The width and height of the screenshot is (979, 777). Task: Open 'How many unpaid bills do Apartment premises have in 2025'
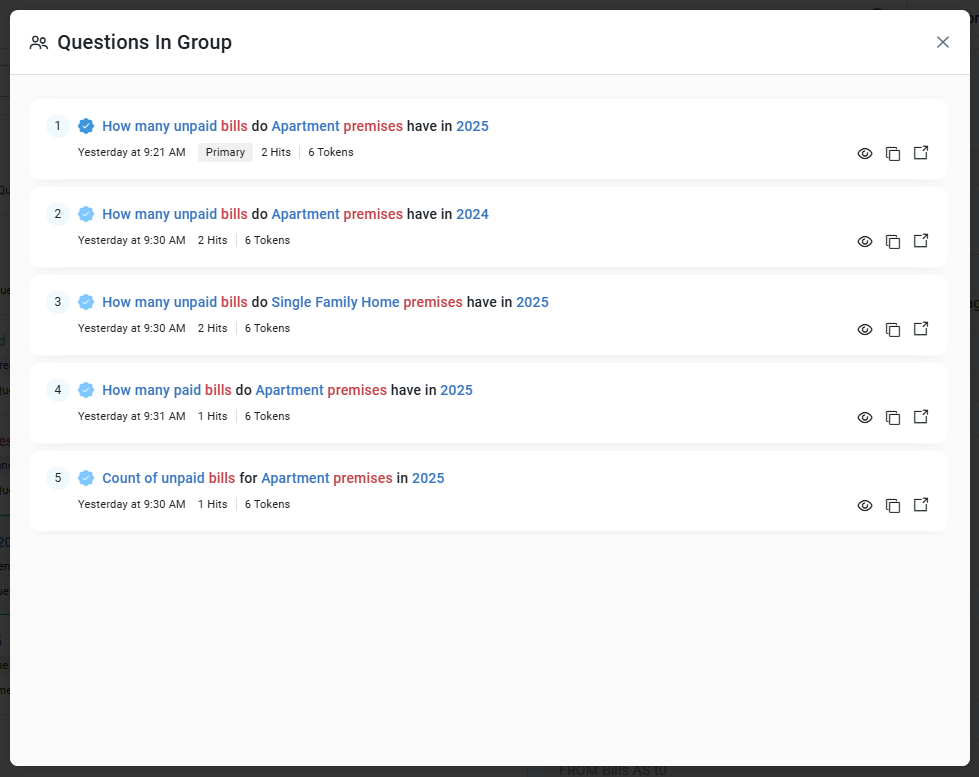295,126
